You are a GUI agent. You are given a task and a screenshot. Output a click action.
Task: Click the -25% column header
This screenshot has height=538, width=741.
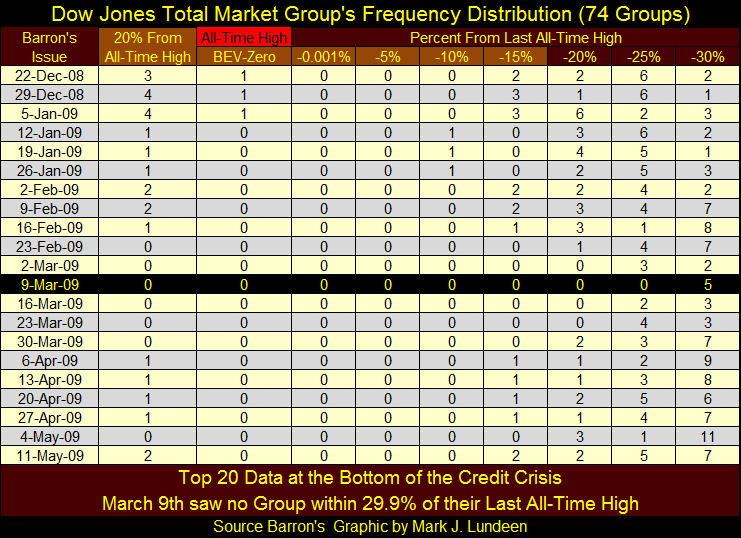[x=643, y=57]
